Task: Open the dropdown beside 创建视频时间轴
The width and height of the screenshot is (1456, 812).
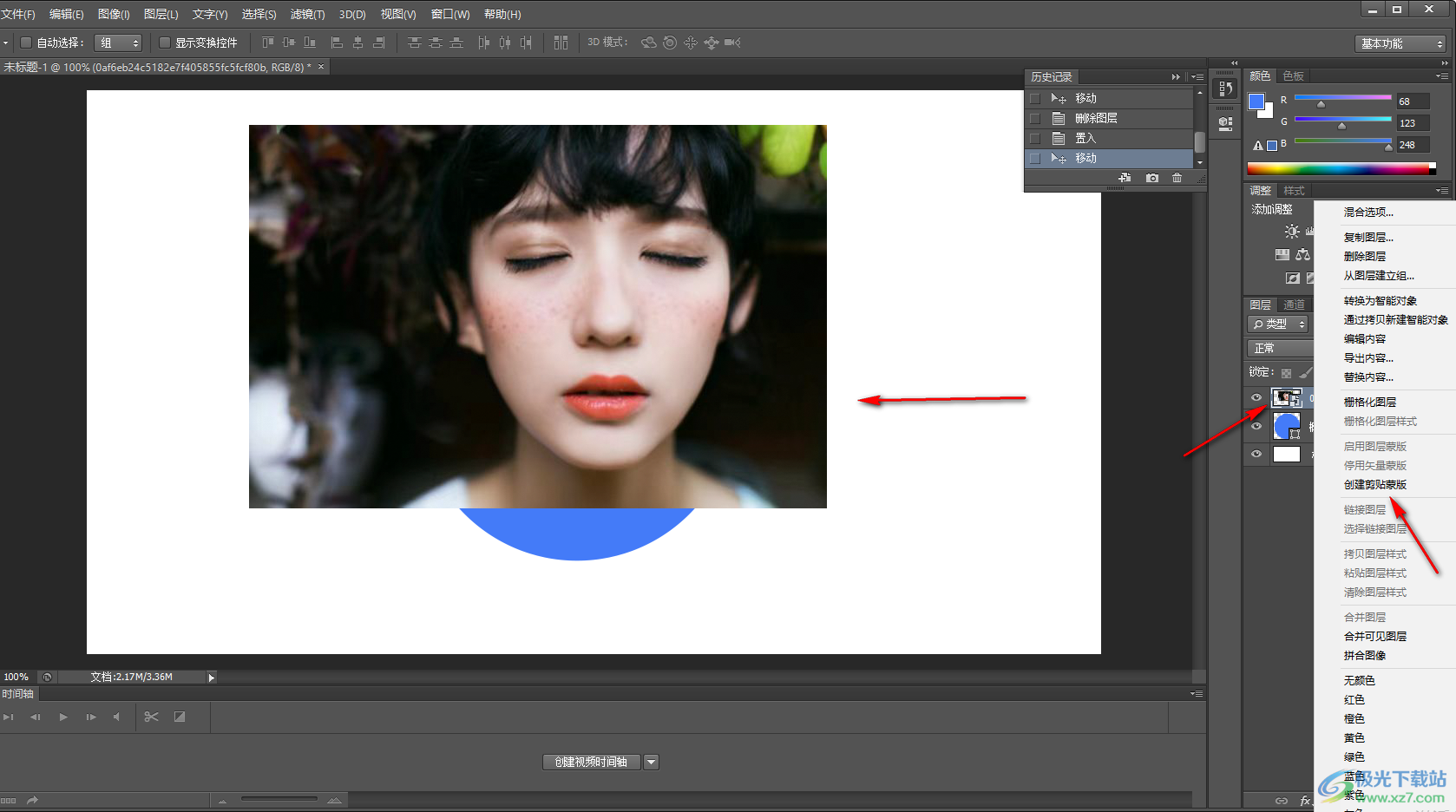Action: tap(652, 762)
